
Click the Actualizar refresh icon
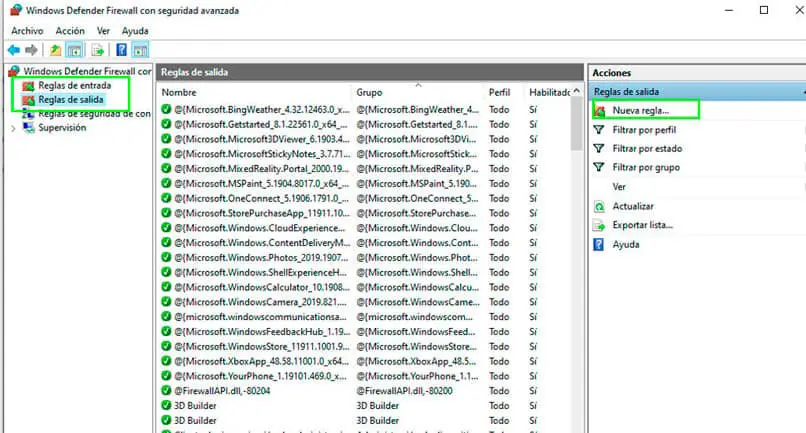(599, 206)
